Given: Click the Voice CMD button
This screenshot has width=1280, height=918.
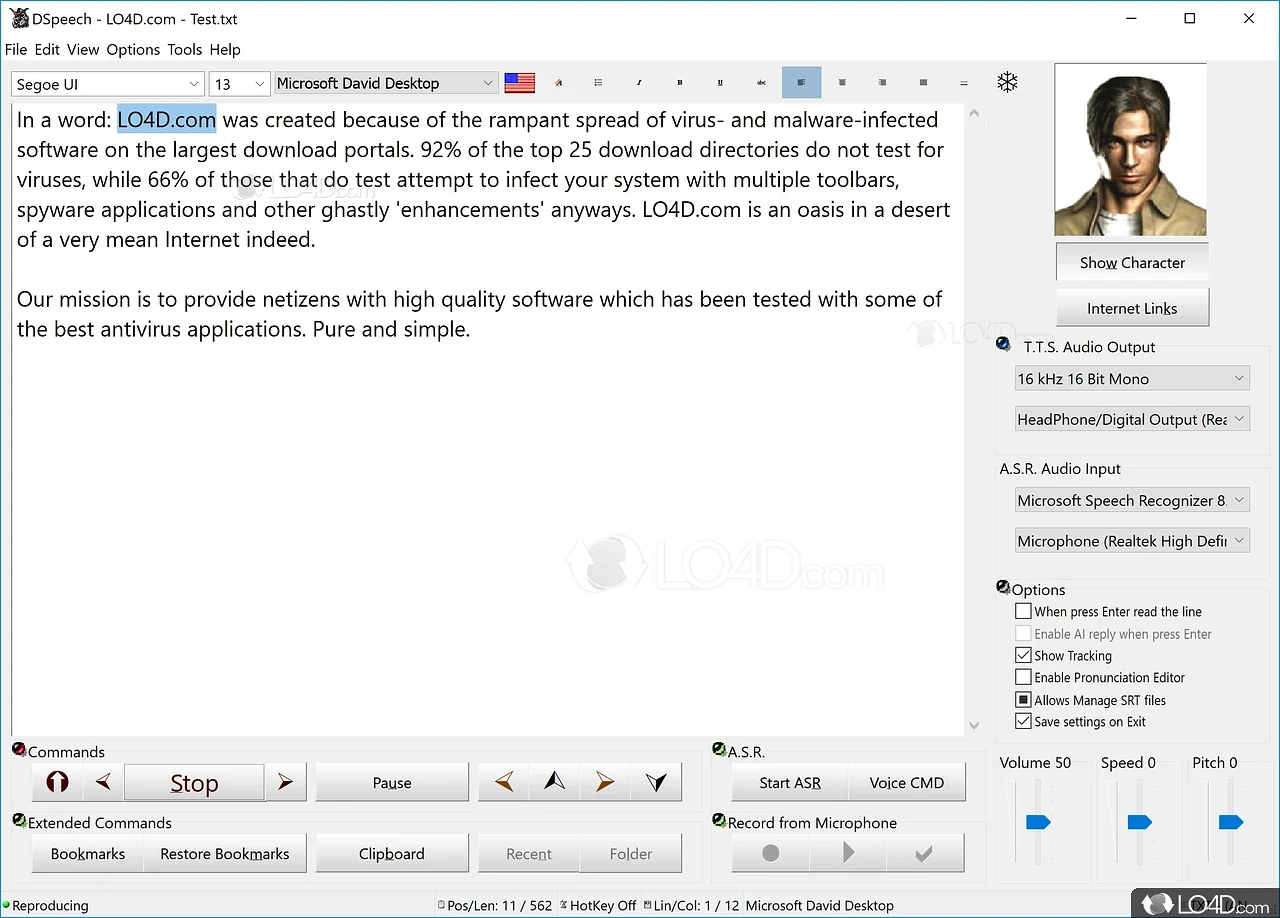Looking at the screenshot, I should click(x=907, y=782).
